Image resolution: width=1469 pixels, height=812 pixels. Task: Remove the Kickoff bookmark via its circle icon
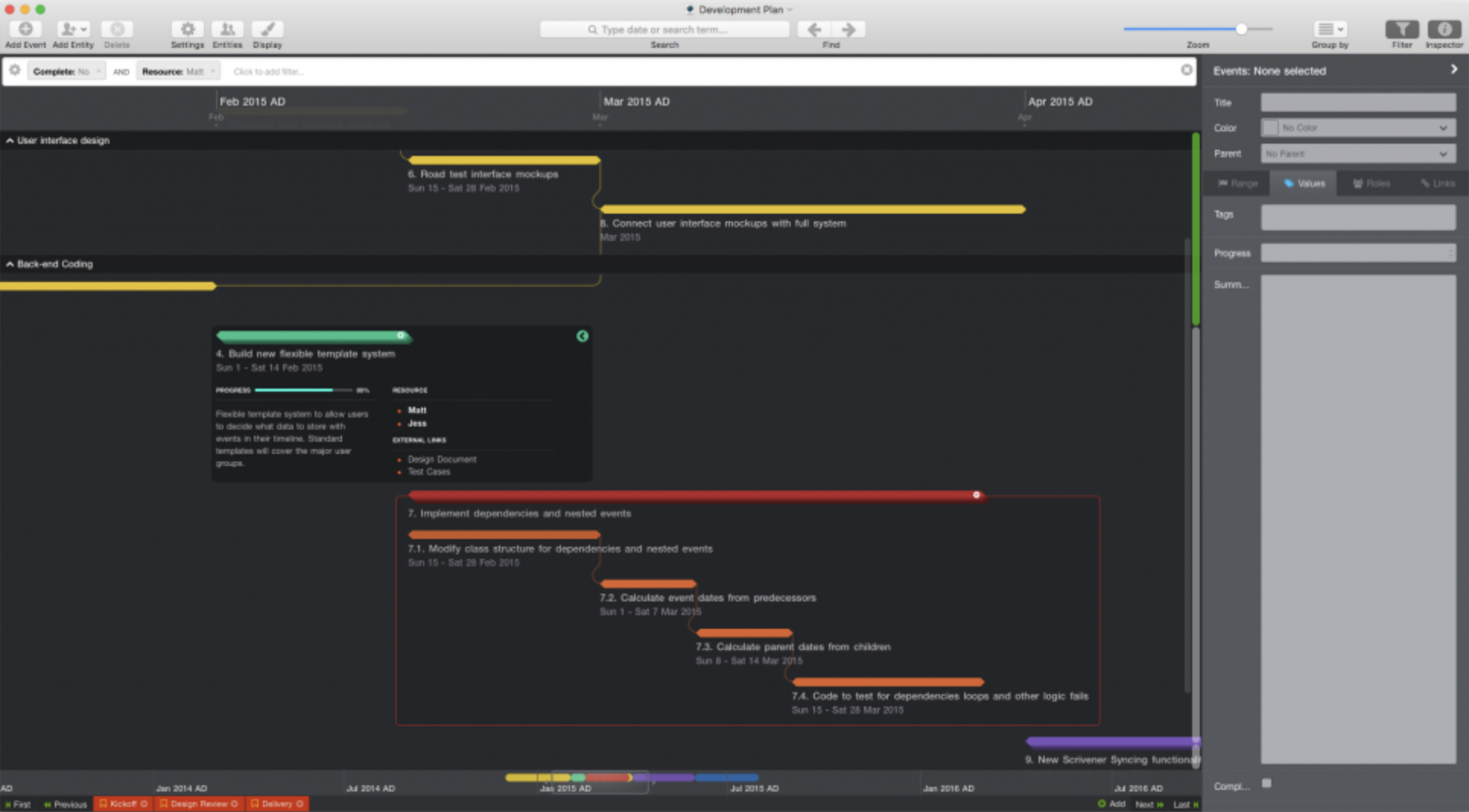click(x=144, y=804)
